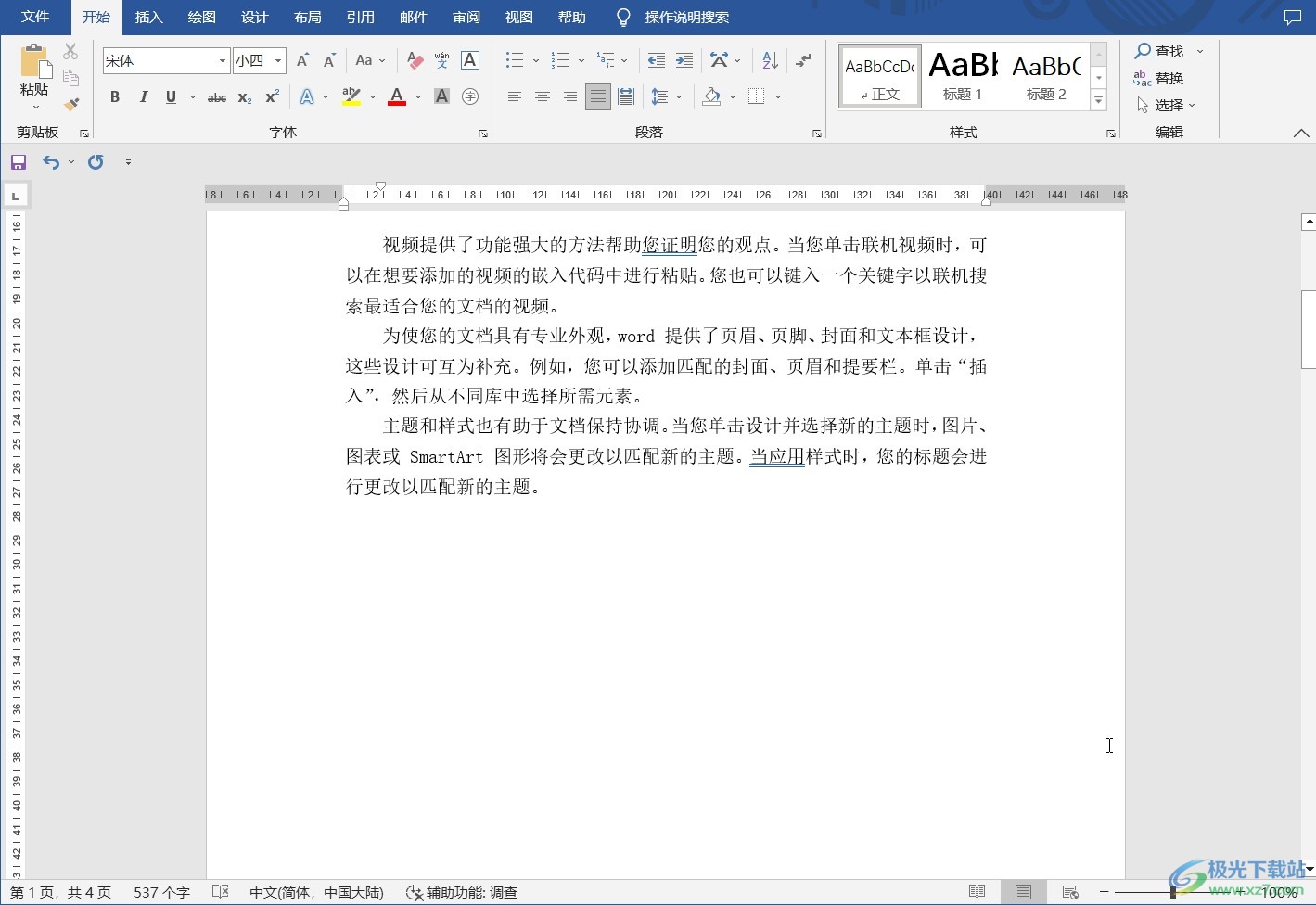This screenshot has width=1316, height=905.
Task: Select the Format Painter brush
Action: (x=70, y=104)
